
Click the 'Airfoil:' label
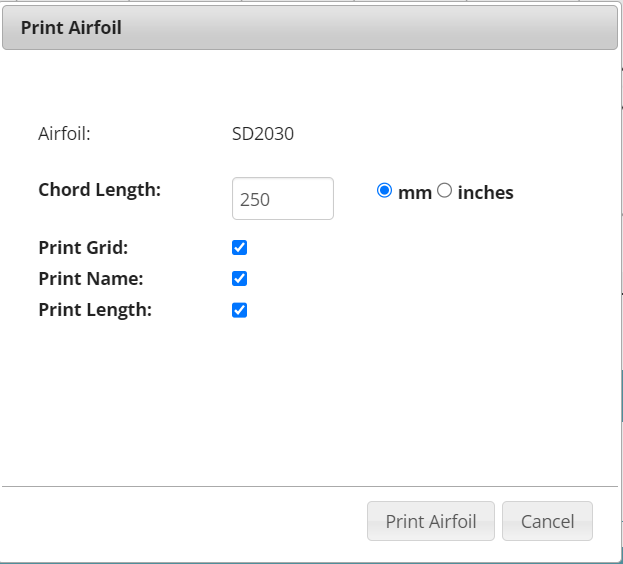[x=64, y=134]
